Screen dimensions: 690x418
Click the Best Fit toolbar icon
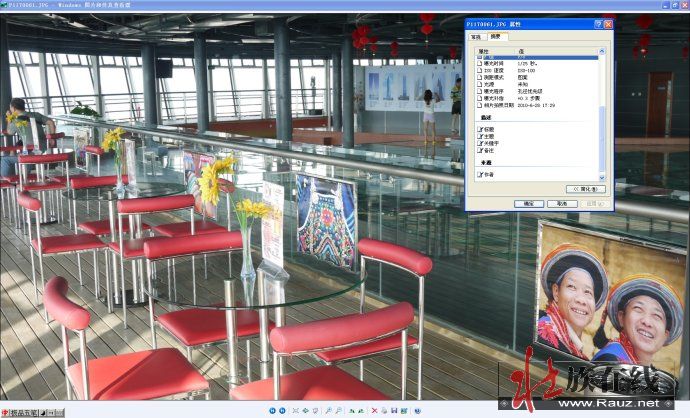tap(296, 411)
